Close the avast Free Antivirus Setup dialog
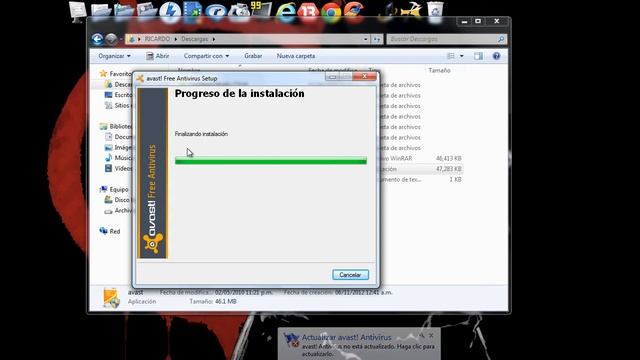Screen dimensions: 640x360 pos(364,77)
